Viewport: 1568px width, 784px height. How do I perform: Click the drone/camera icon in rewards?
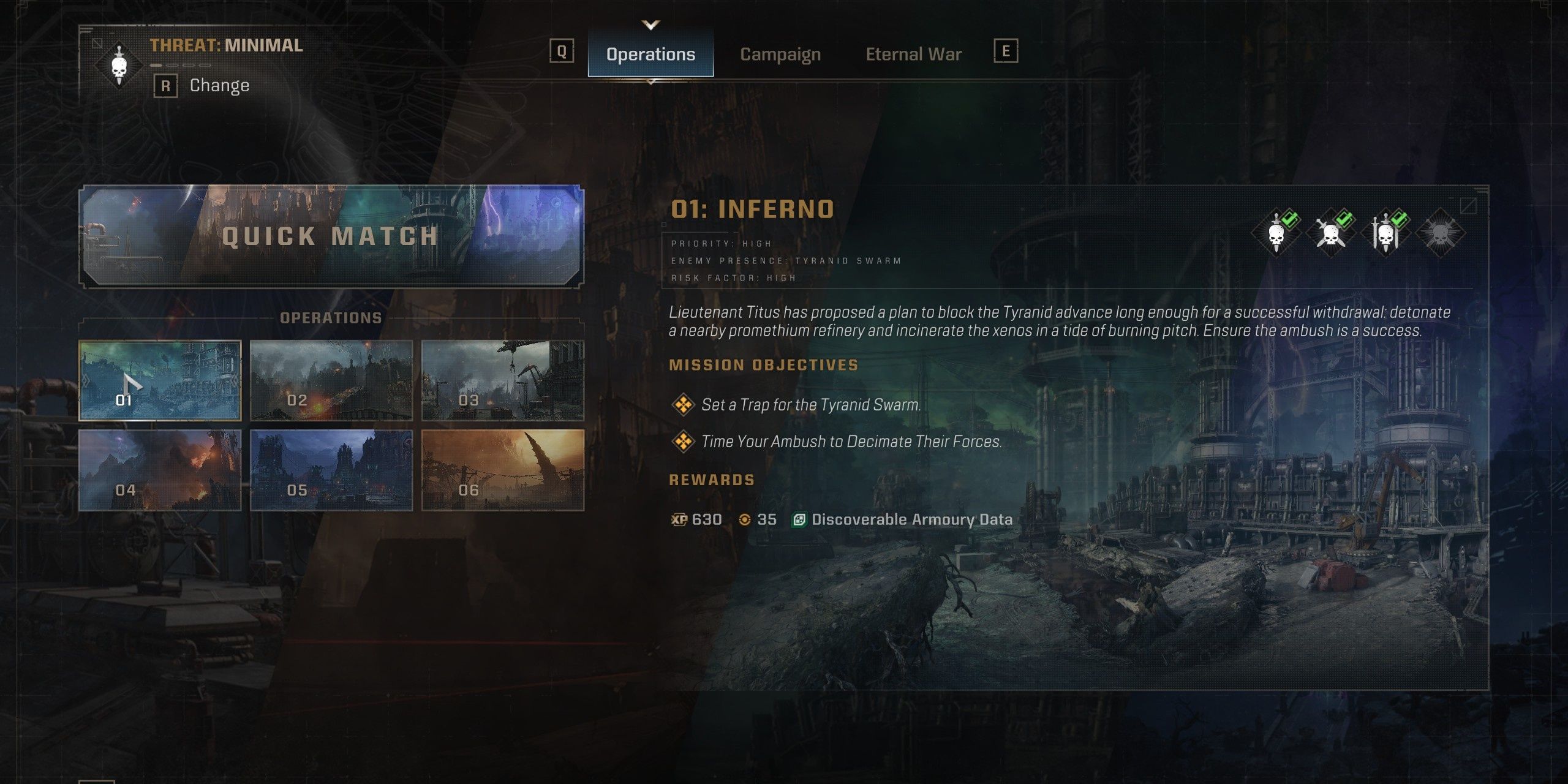(800, 518)
